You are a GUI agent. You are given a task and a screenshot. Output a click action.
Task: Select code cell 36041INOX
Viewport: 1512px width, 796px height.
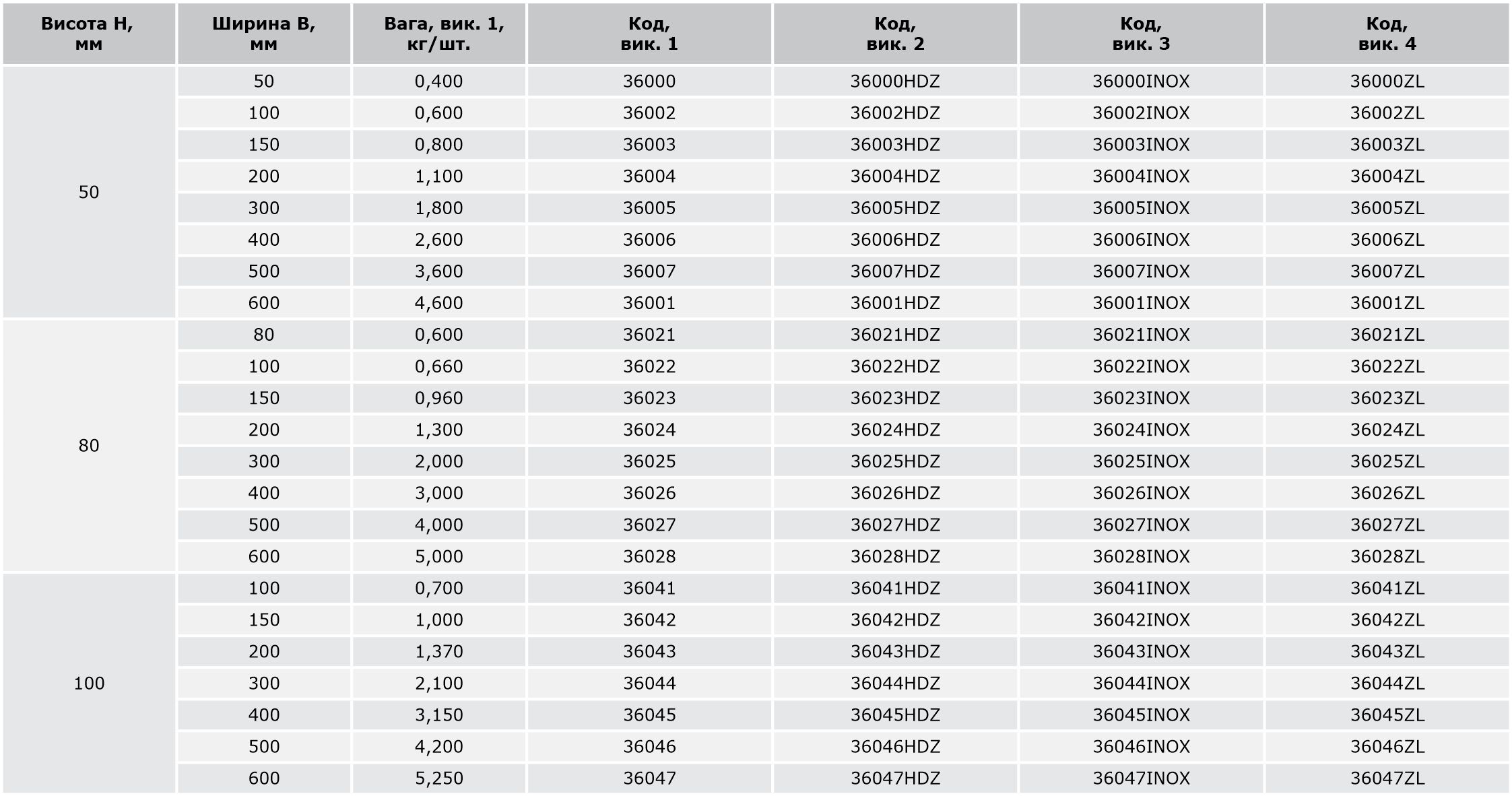click(1141, 588)
